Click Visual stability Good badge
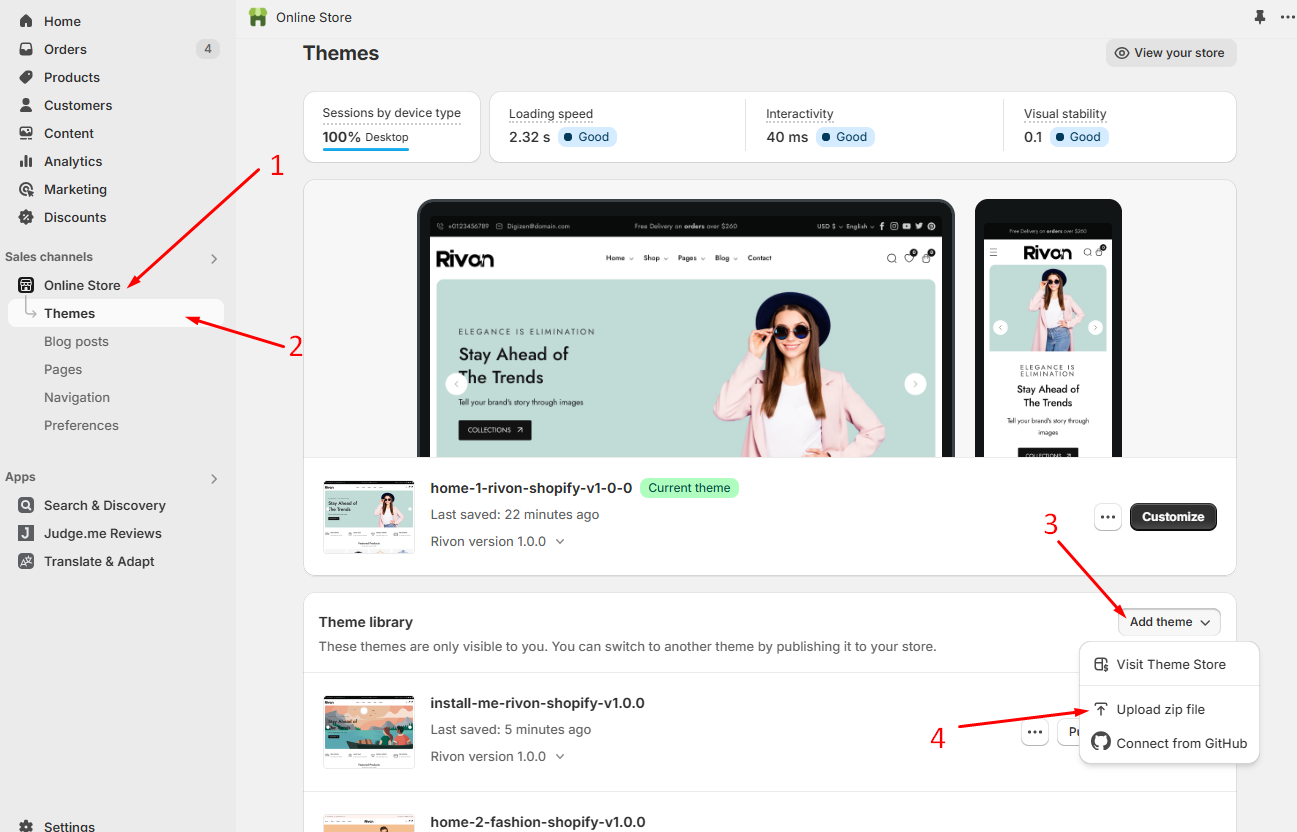Viewport: 1297px width, 832px height. pos(1078,137)
